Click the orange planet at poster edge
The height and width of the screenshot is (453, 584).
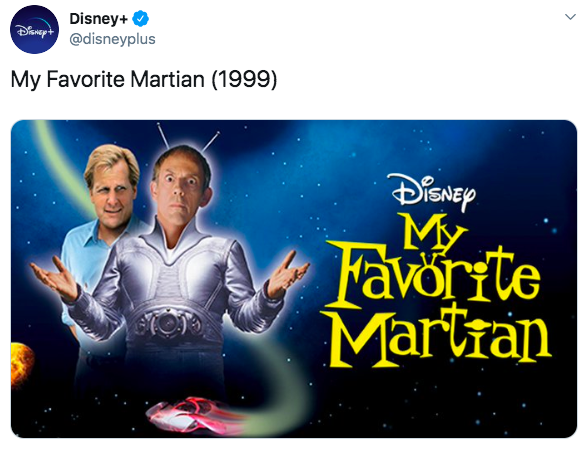22,366
